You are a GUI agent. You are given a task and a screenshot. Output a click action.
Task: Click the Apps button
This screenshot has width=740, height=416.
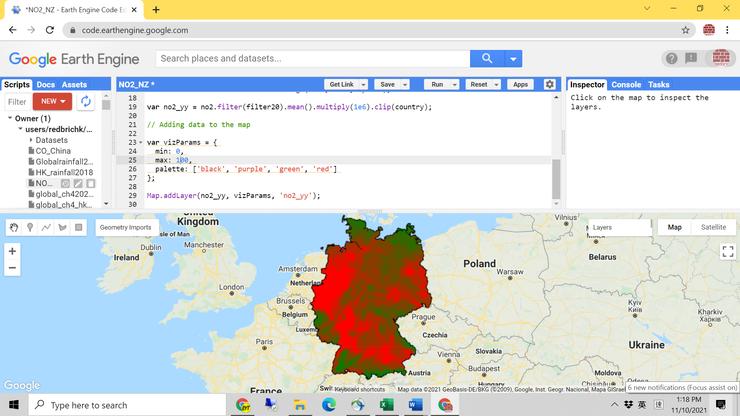coord(520,85)
